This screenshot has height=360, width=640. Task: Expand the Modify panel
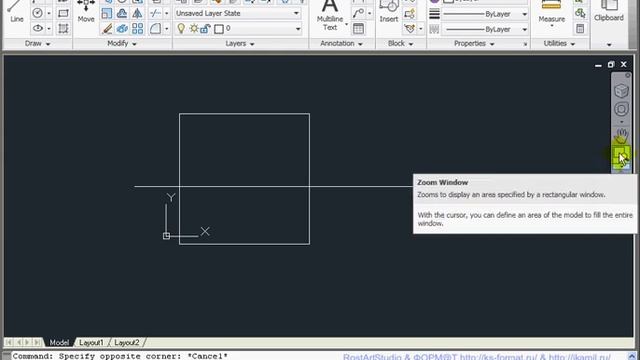pyautogui.click(x=122, y=43)
